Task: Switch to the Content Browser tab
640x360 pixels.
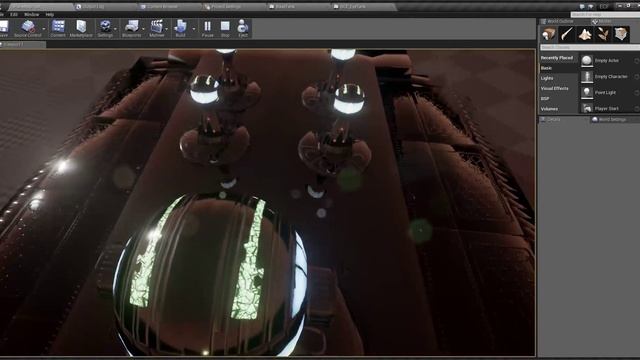Action: (x=162, y=7)
